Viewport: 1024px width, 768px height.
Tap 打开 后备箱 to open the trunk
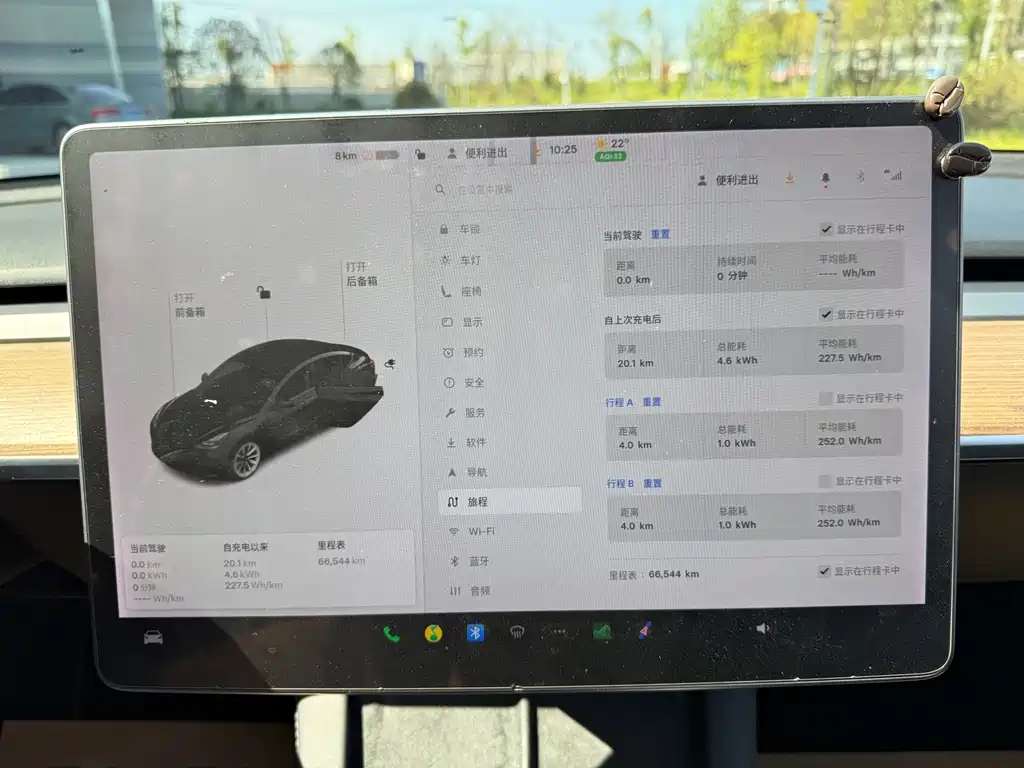361,274
